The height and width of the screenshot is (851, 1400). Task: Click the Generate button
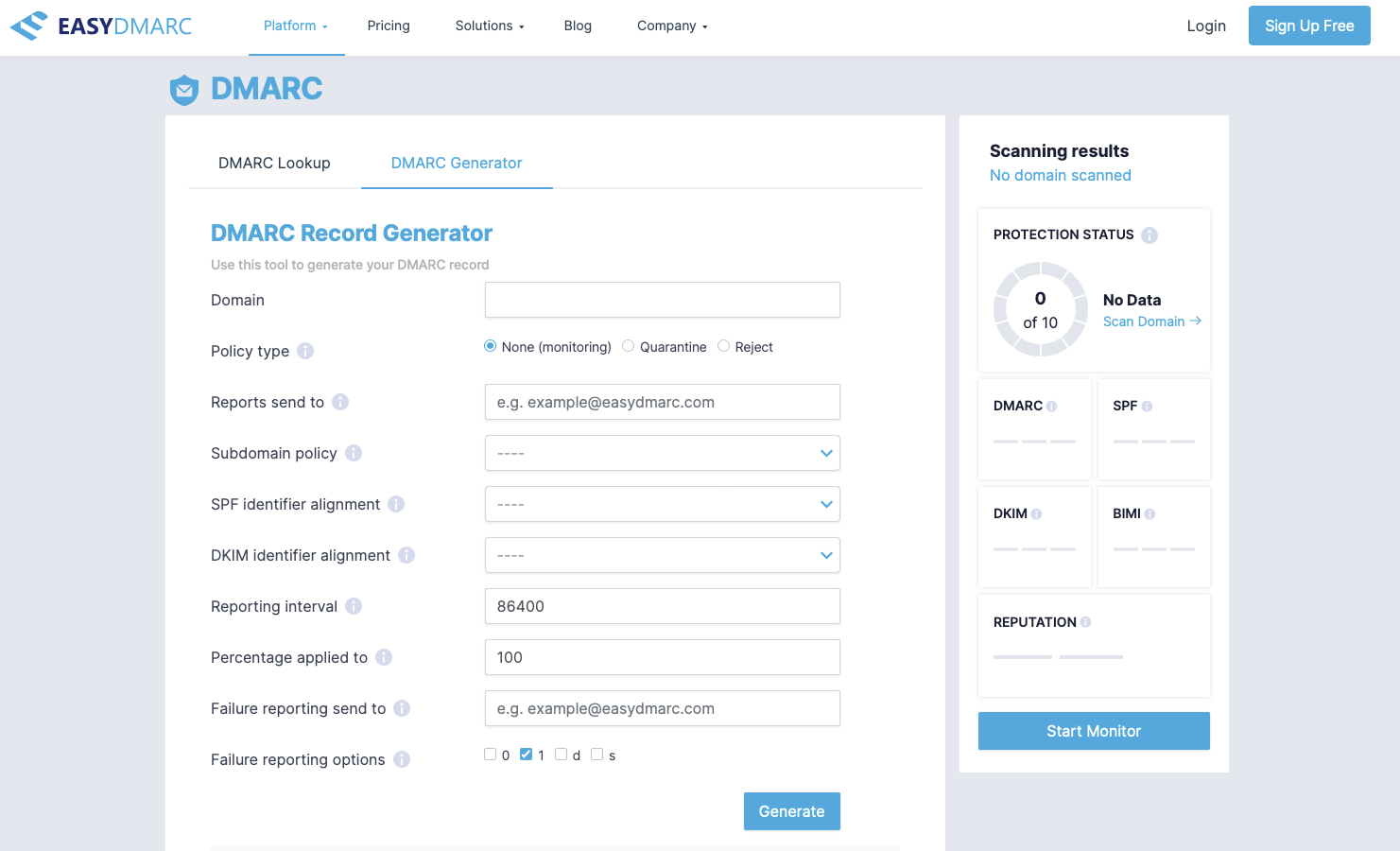coord(791,811)
